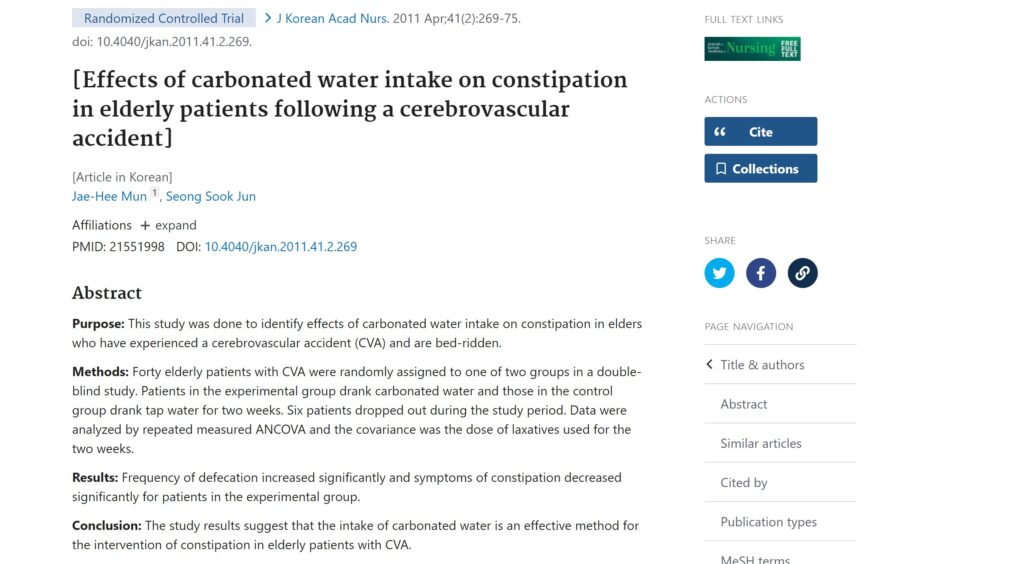Share article on Facebook
1024x564 pixels.
pyautogui.click(x=761, y=272)
